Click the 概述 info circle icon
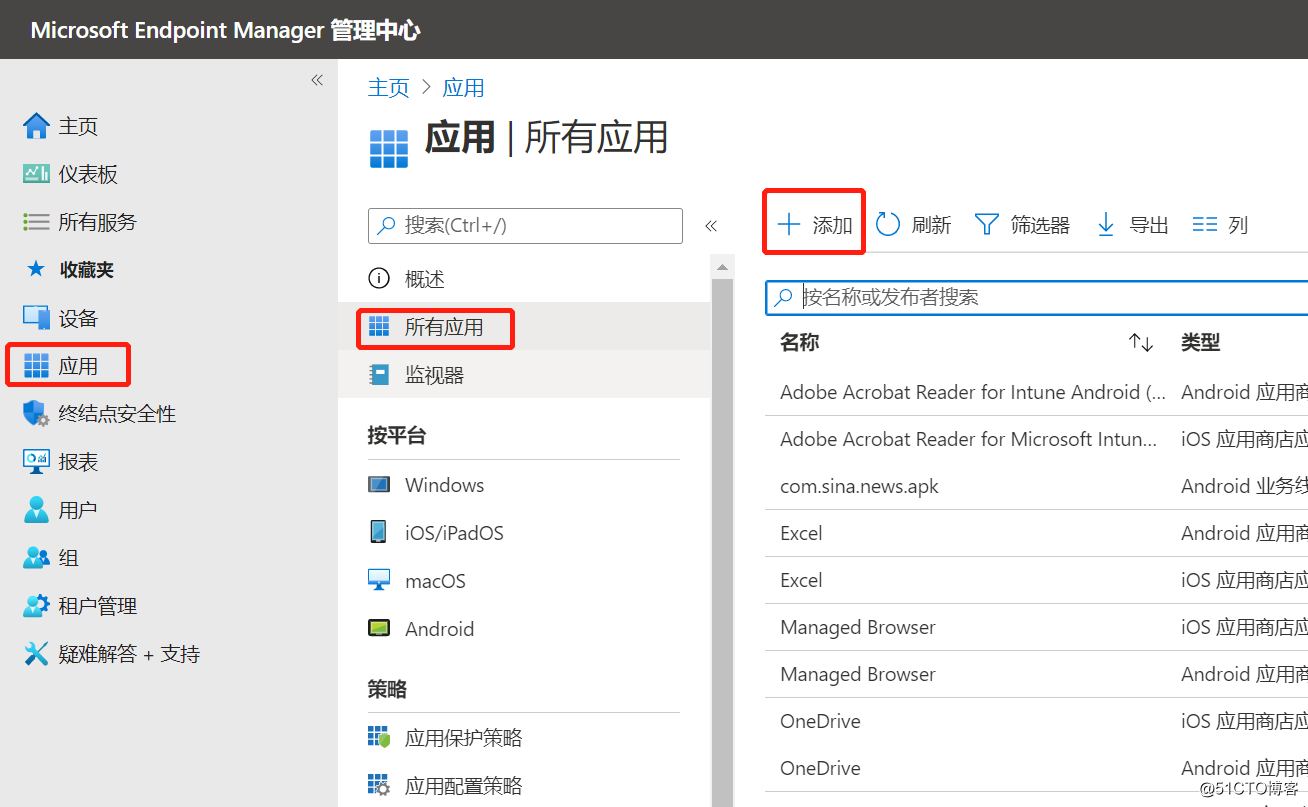The height and width of the screenshot is (807, 1308). click(379, 279)
